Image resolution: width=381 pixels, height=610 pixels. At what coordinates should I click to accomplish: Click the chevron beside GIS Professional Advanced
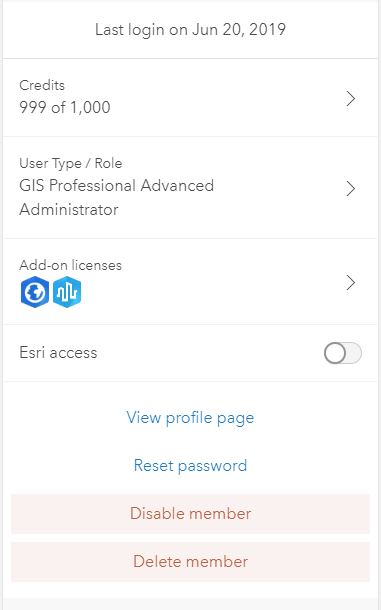tap(351, 189)
